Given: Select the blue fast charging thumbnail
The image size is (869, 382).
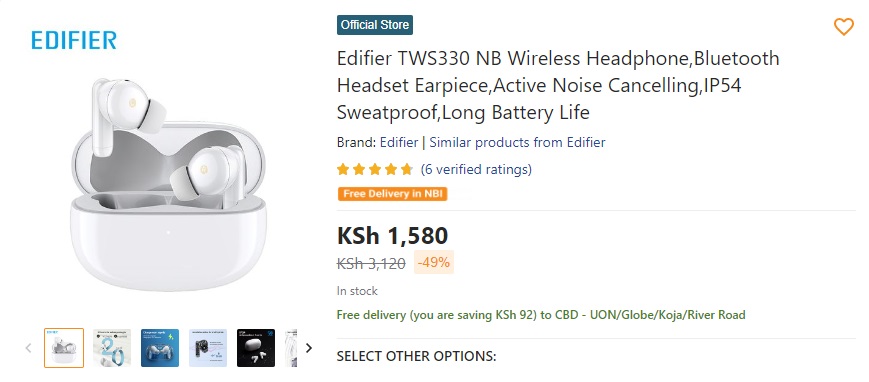Looking at the screenshot, I should coord(160,348).
